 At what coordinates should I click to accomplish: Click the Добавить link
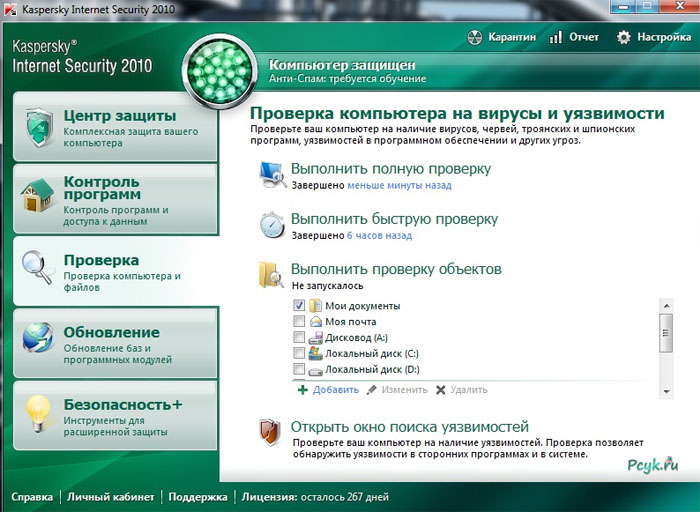[x=336, y=390]
